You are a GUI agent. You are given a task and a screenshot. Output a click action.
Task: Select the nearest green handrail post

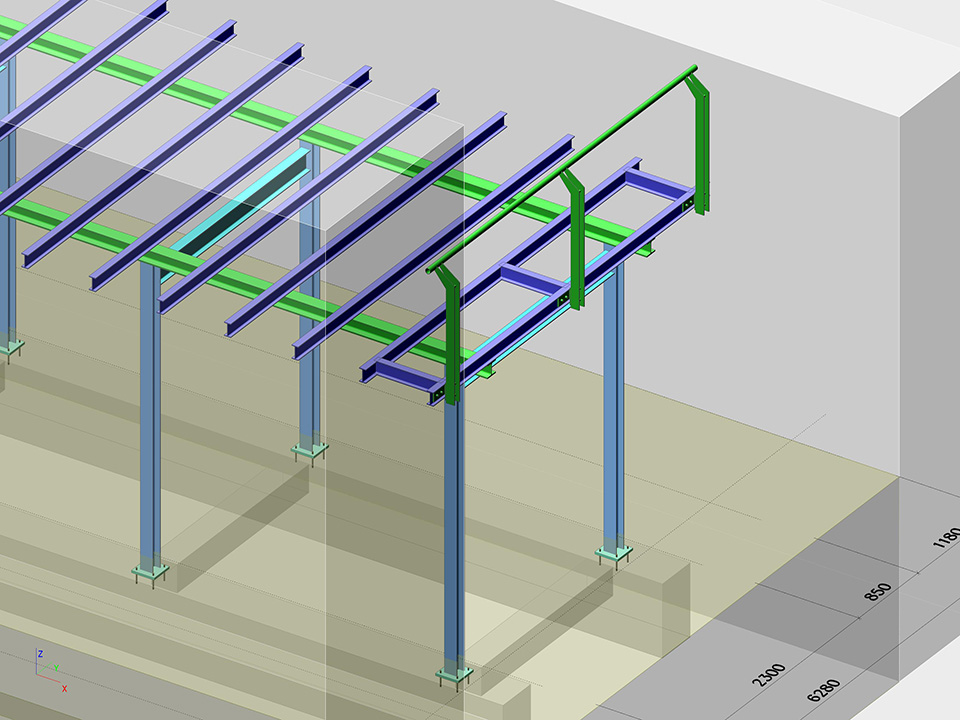coord(449,335)
